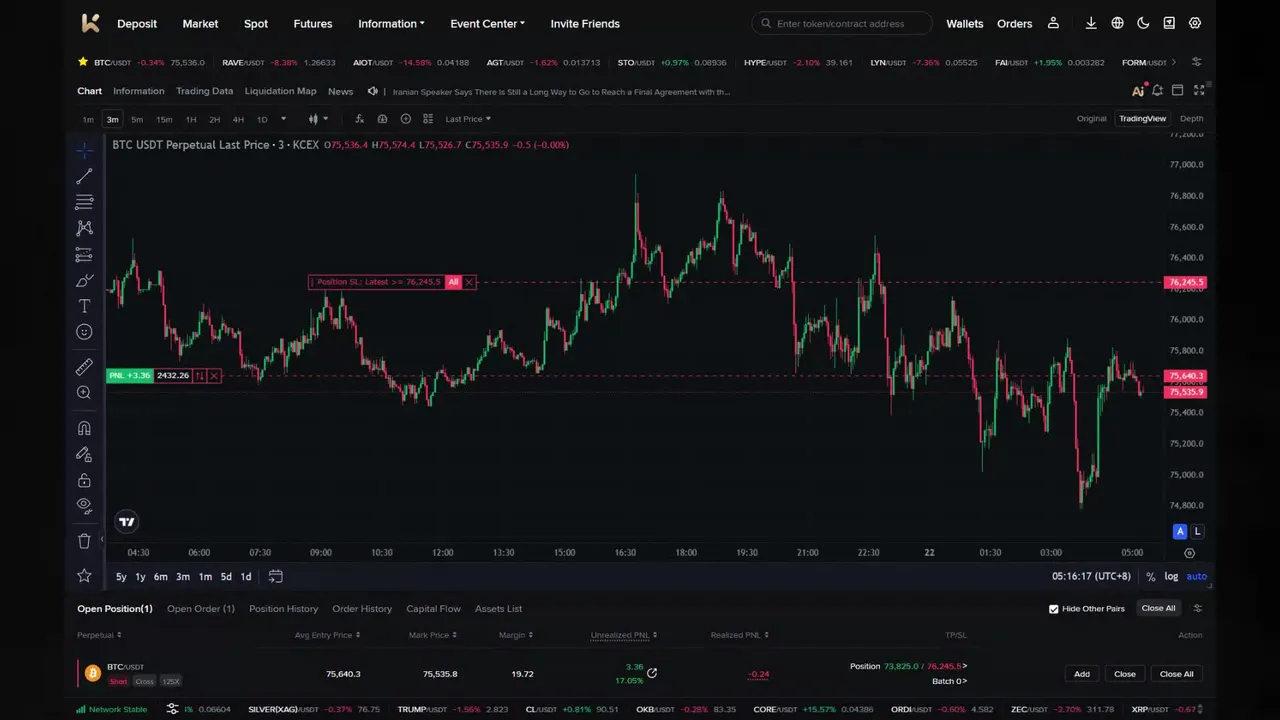Screen dimensions: 1280x720
Task: Toggle magnet mode in the drawing toolbar
Action: click(x=85, y=428)
